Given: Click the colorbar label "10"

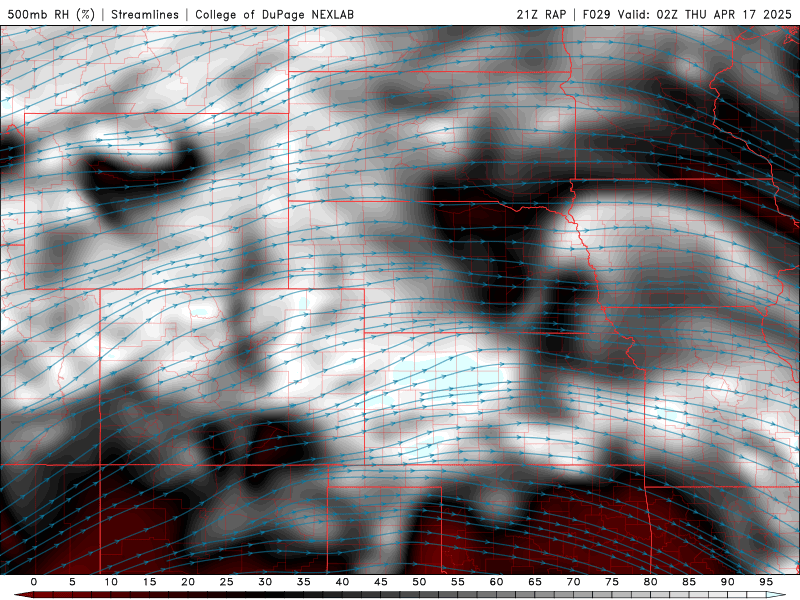Looking at the screenshot, I should (111, 582).
